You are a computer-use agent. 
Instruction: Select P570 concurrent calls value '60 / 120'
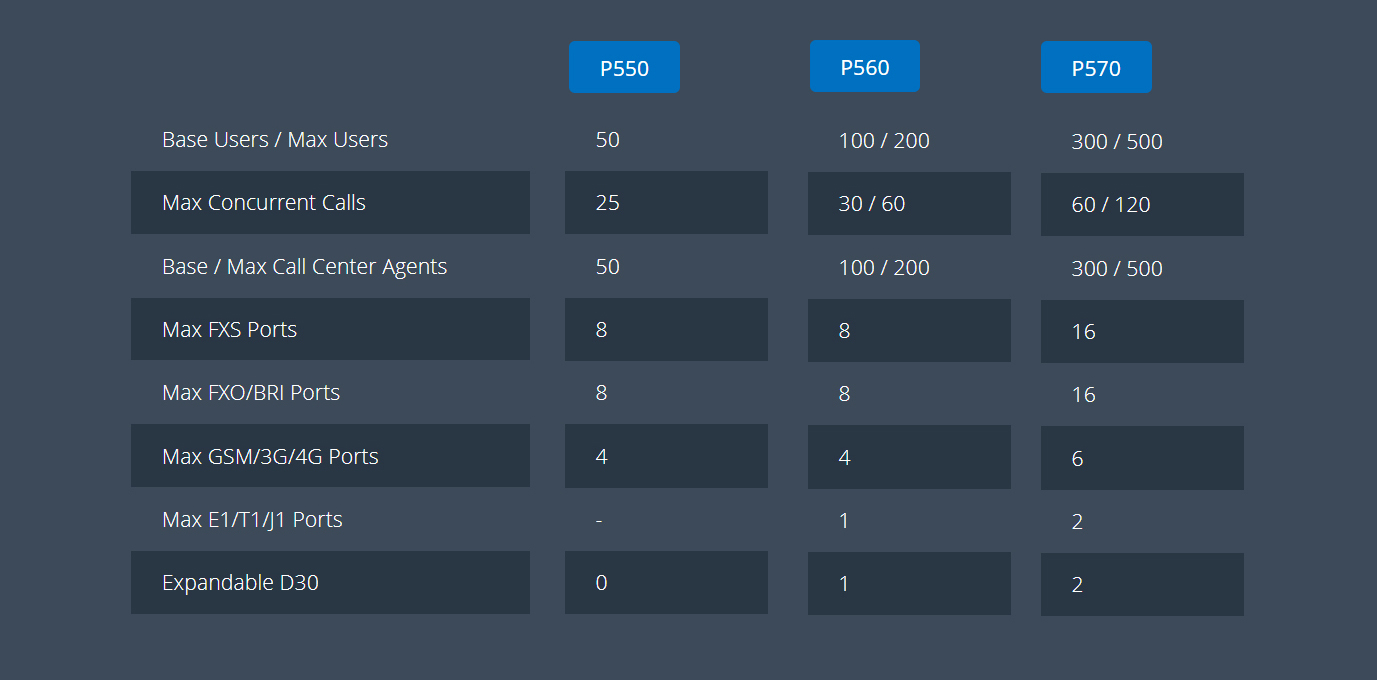tap(1111, 205)
